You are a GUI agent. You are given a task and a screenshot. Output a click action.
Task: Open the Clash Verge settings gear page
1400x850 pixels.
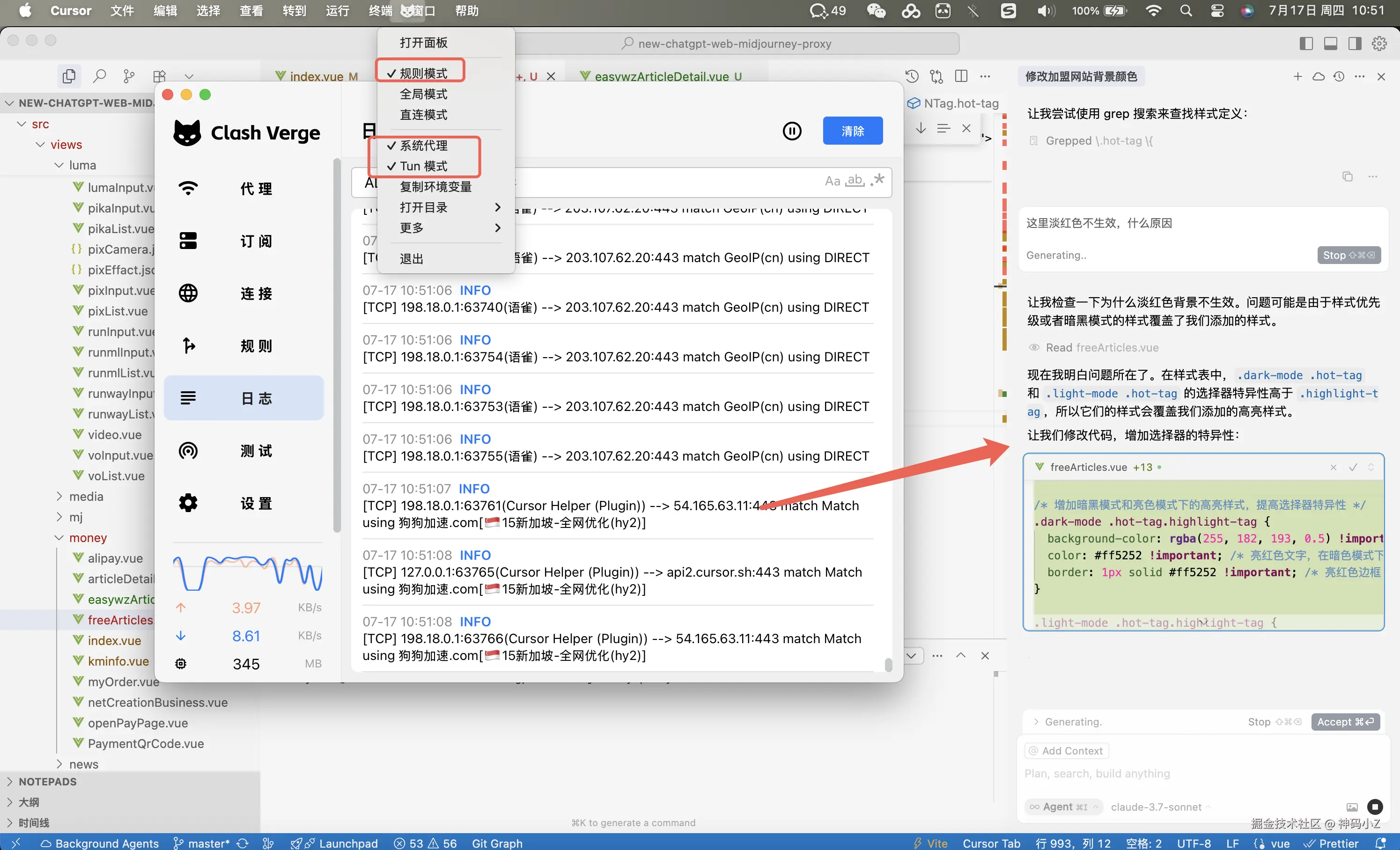click(x=188, y=503)
